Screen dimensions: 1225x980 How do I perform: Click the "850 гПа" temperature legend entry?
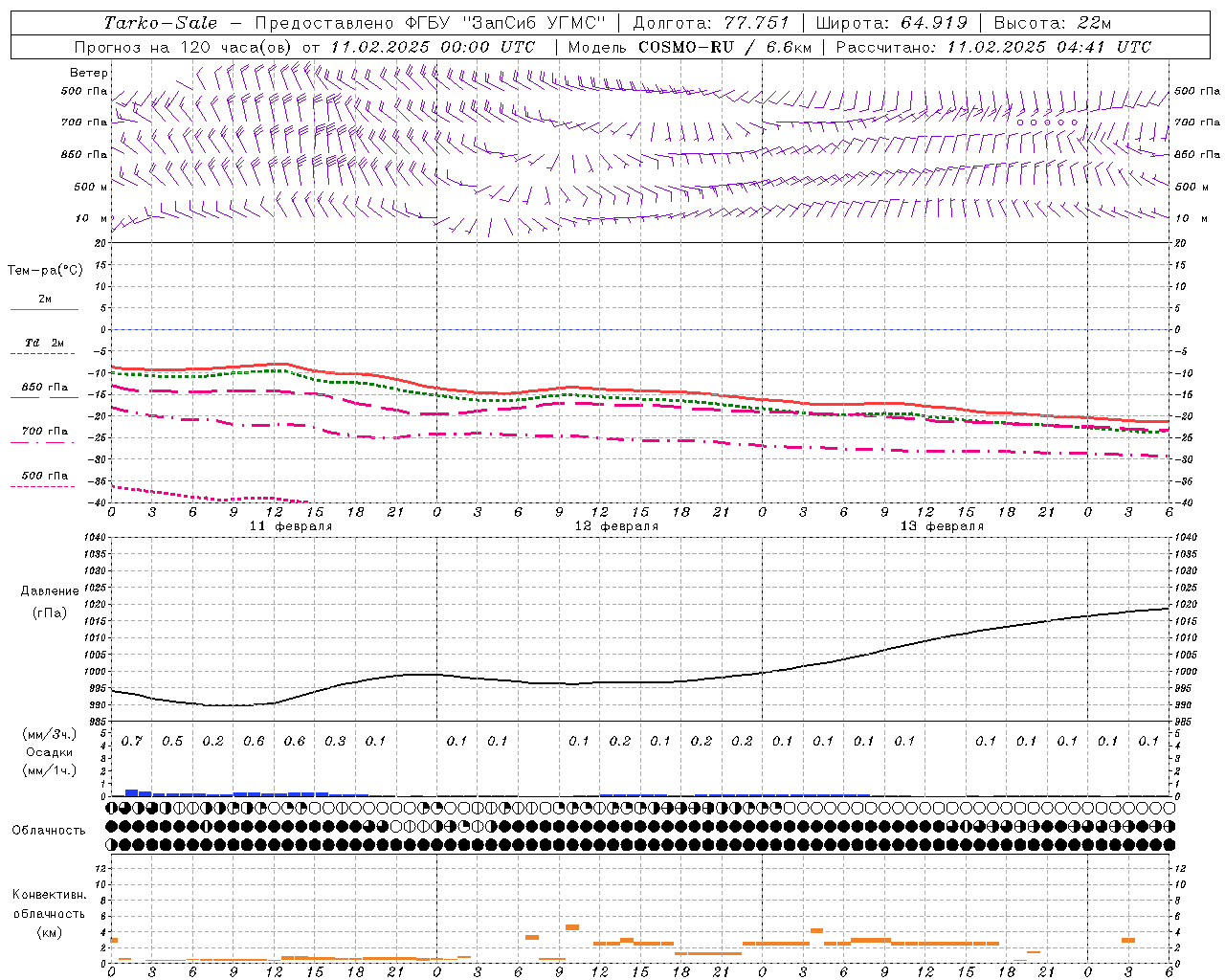pyautogui.click(x=45, y=388)
